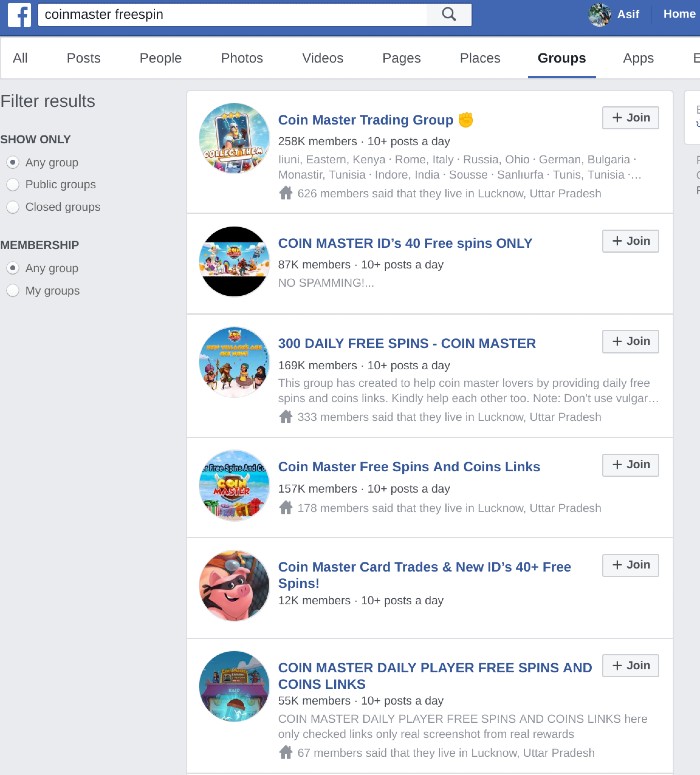Click the Facebook logo icon
This screenshot has height=775, width=700.
tap(19, 14)
